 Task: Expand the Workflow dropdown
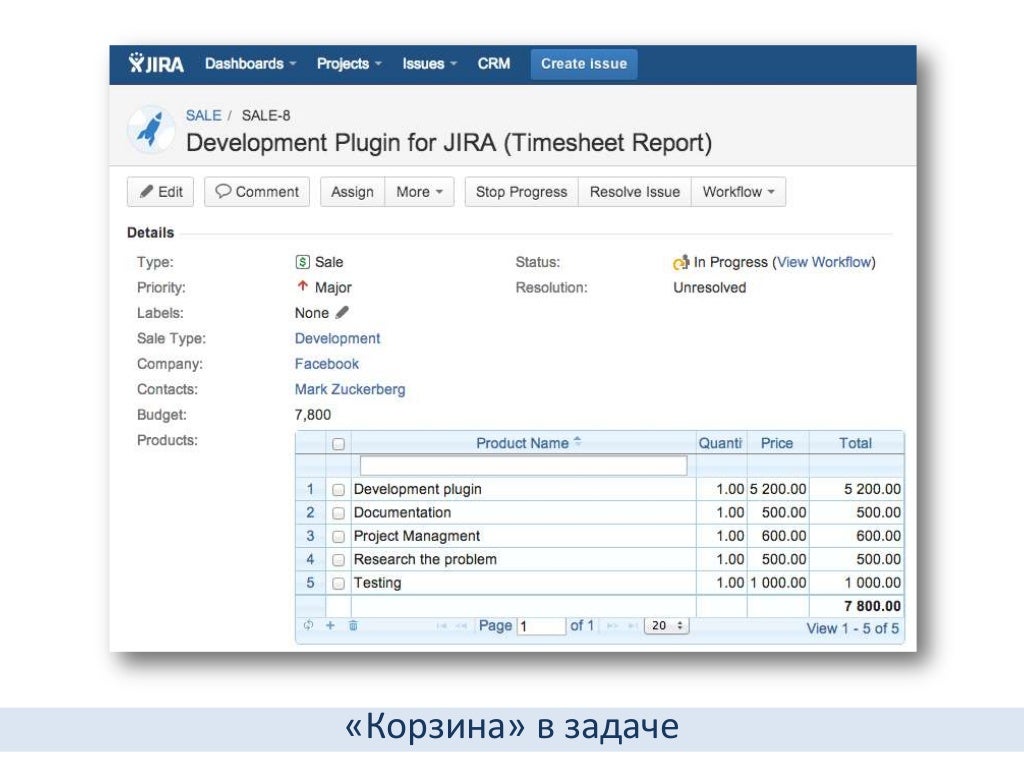coord(739,192)
